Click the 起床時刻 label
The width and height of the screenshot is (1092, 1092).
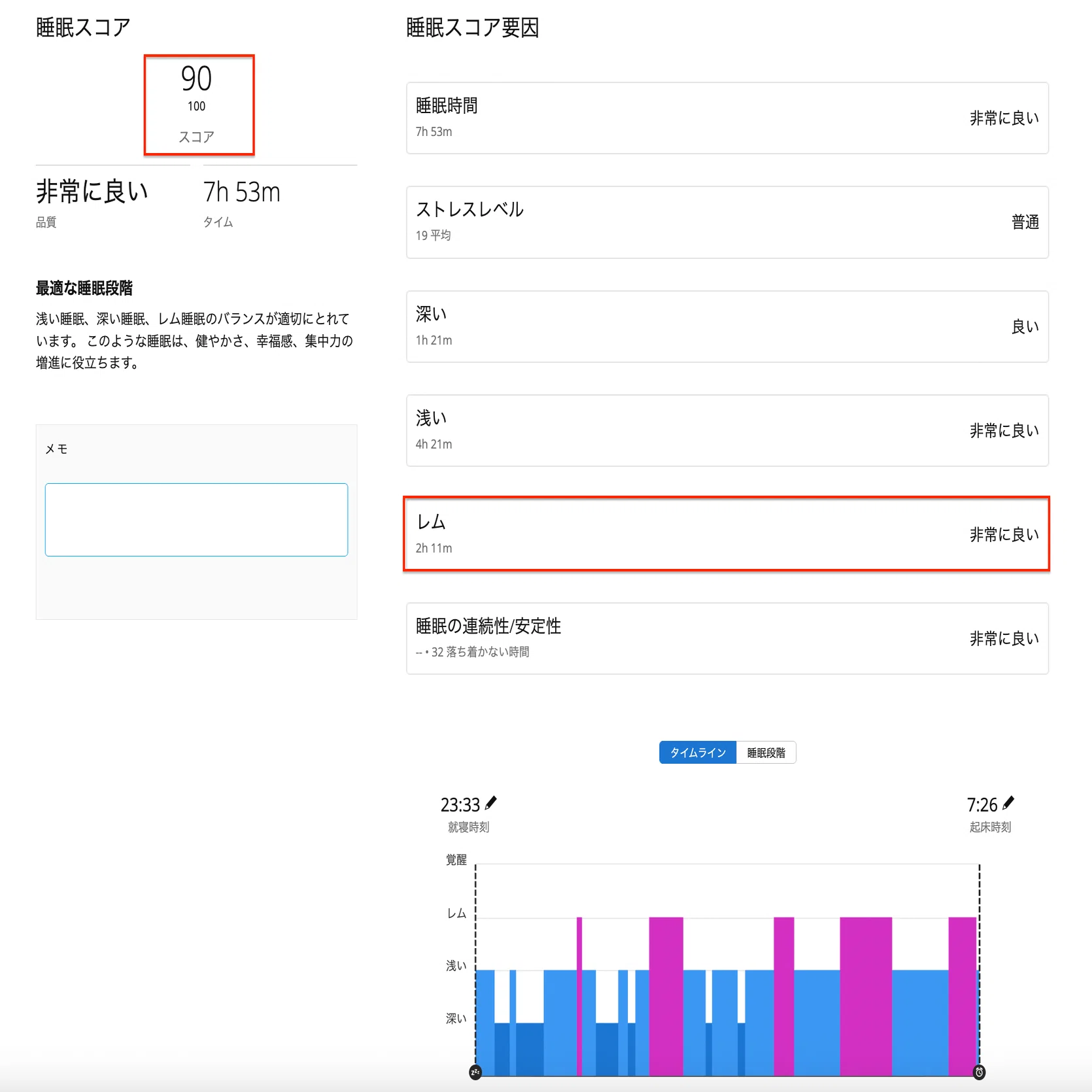(x=990, y=827)
